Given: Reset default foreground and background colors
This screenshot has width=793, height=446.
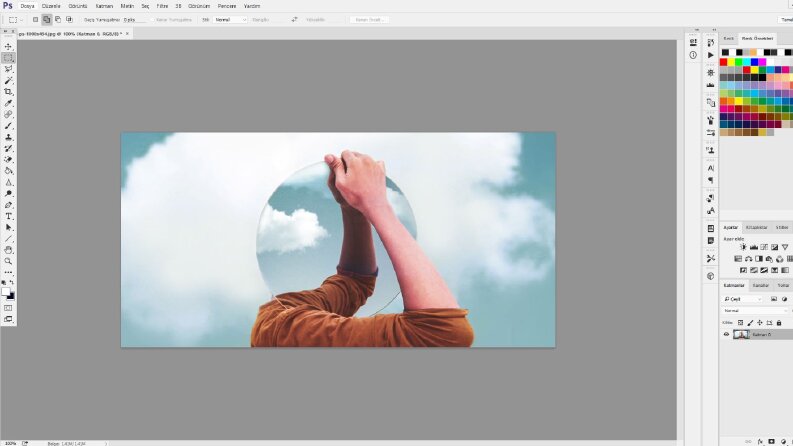Looking at the screenshot, I should point(4,283).
